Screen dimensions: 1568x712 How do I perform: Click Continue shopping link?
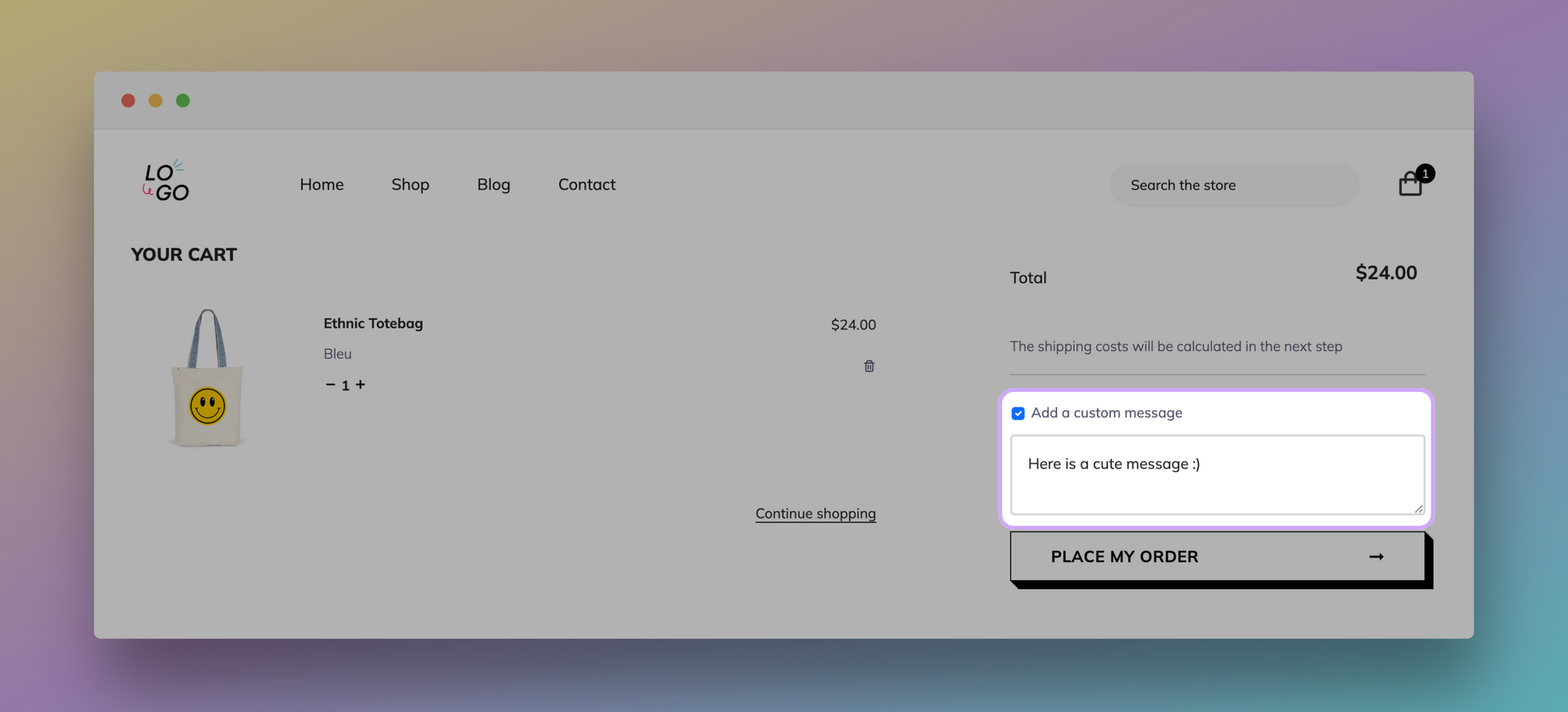pos(815,514)
